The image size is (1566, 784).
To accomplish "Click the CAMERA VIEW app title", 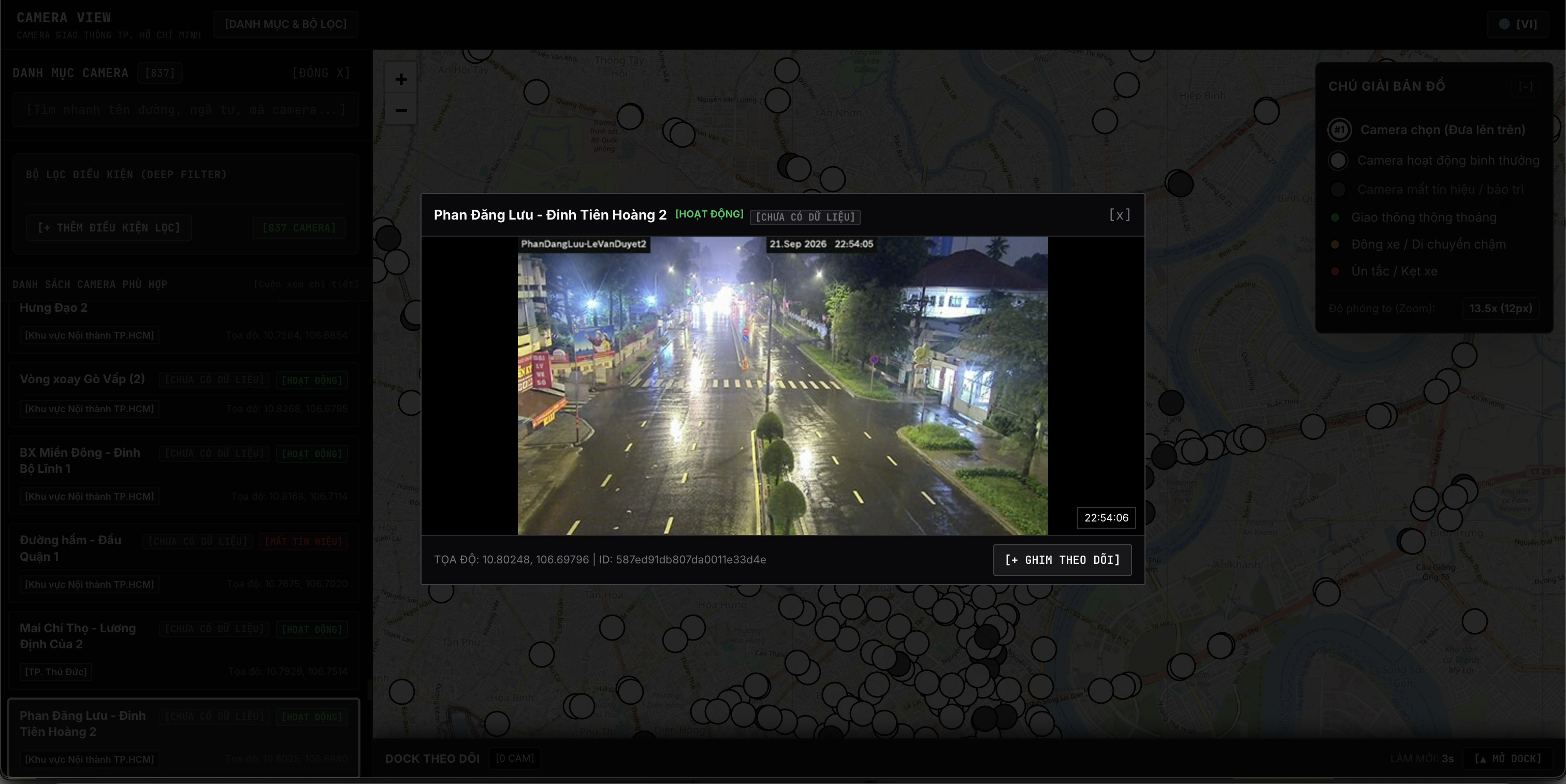I will click(x=64, y=18).
